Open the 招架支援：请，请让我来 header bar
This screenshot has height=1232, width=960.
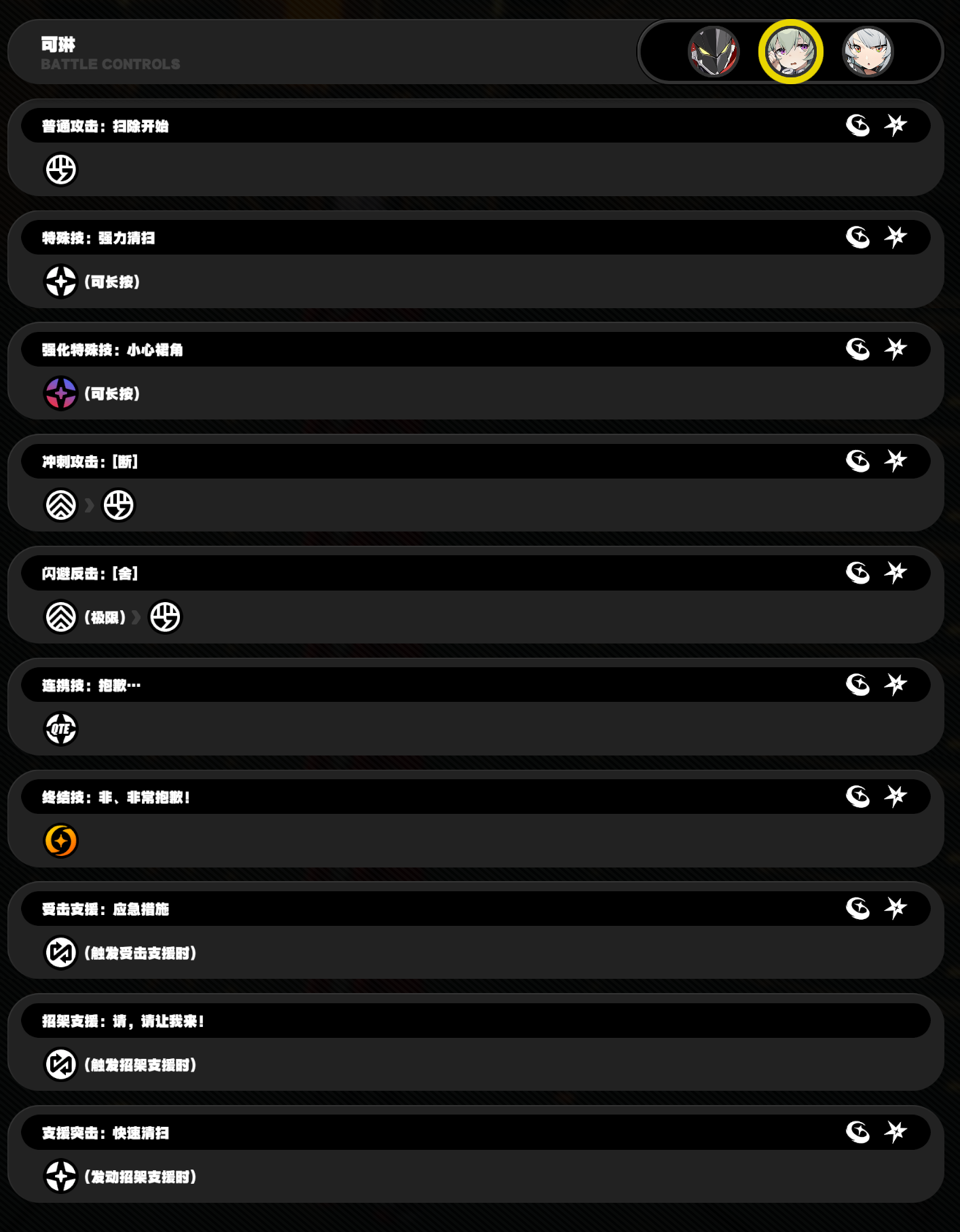[476, 1020]
